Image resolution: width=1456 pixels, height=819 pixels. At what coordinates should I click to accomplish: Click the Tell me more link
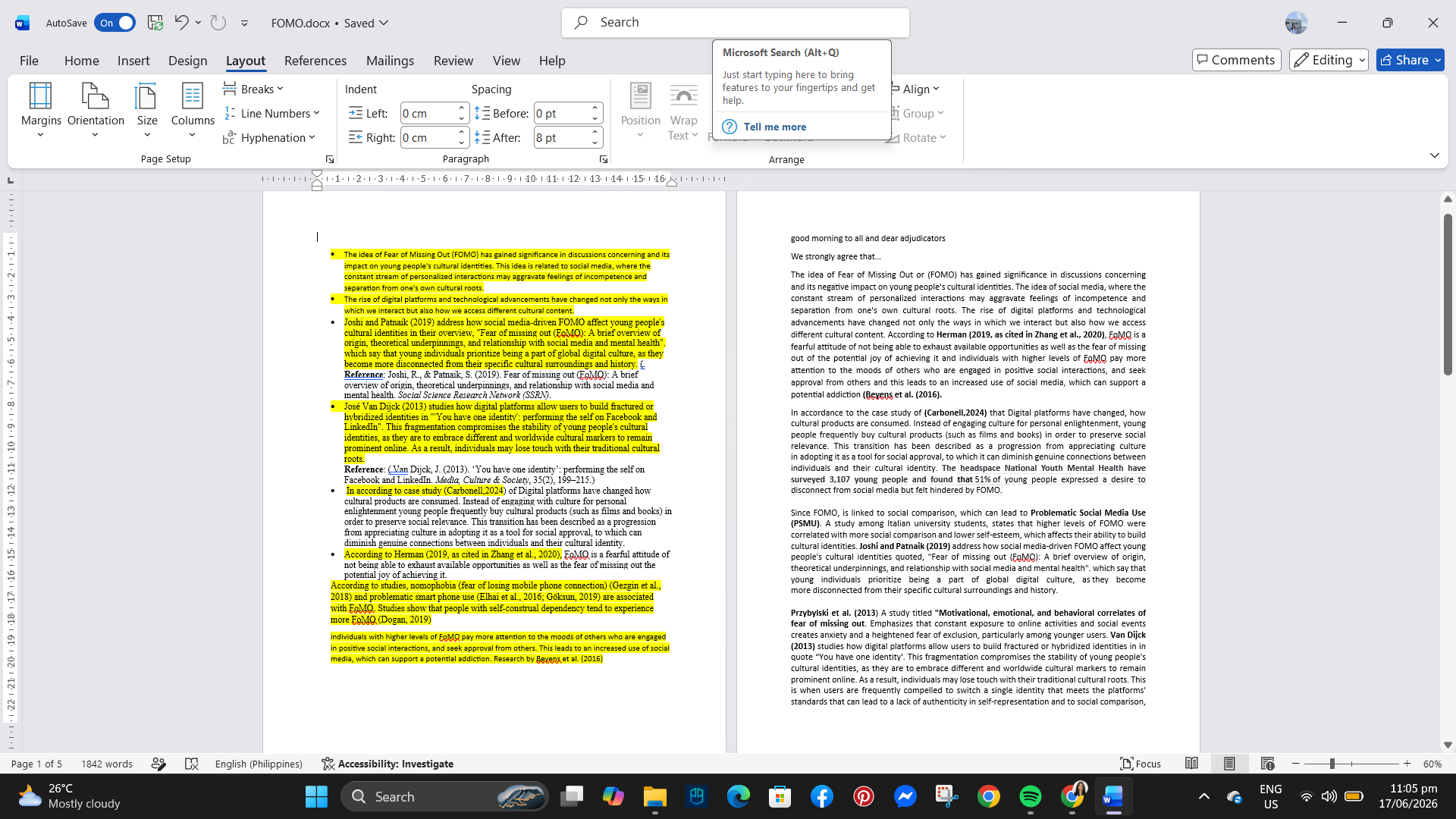pos(774,127)
